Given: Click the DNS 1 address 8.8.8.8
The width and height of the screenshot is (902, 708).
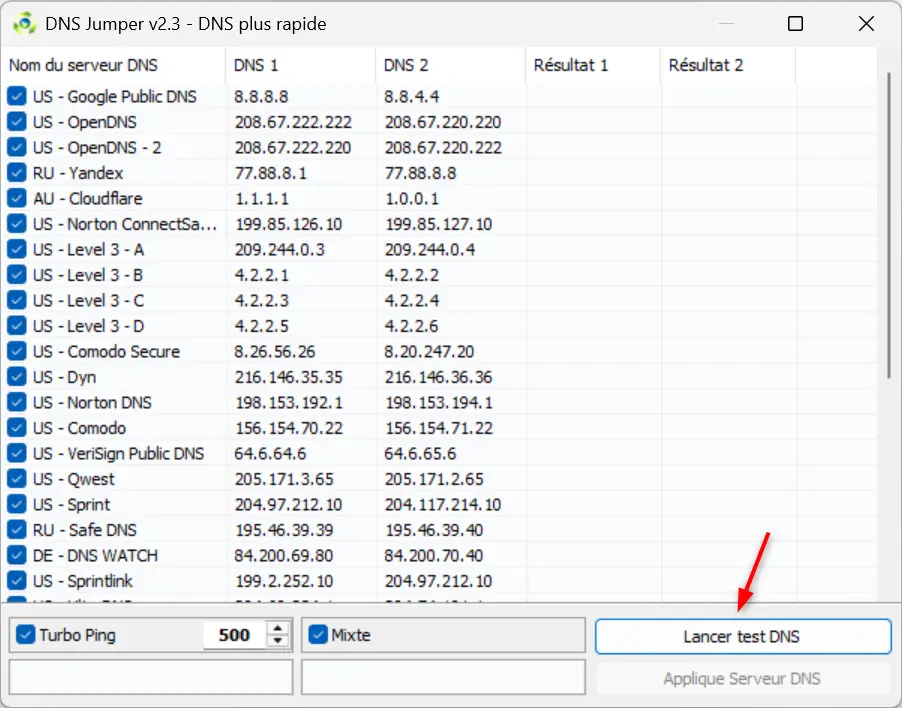Looking at the screenshot, I should 261,96.
